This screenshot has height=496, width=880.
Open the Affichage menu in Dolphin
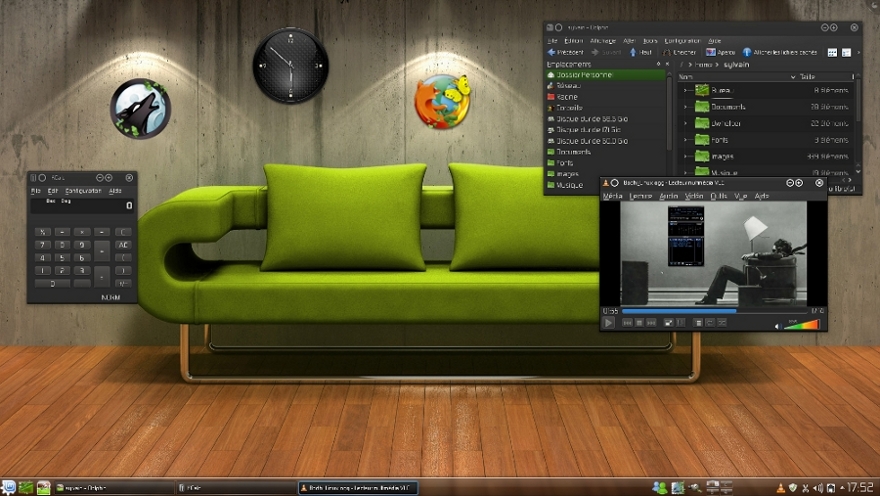tap(603, 40)
